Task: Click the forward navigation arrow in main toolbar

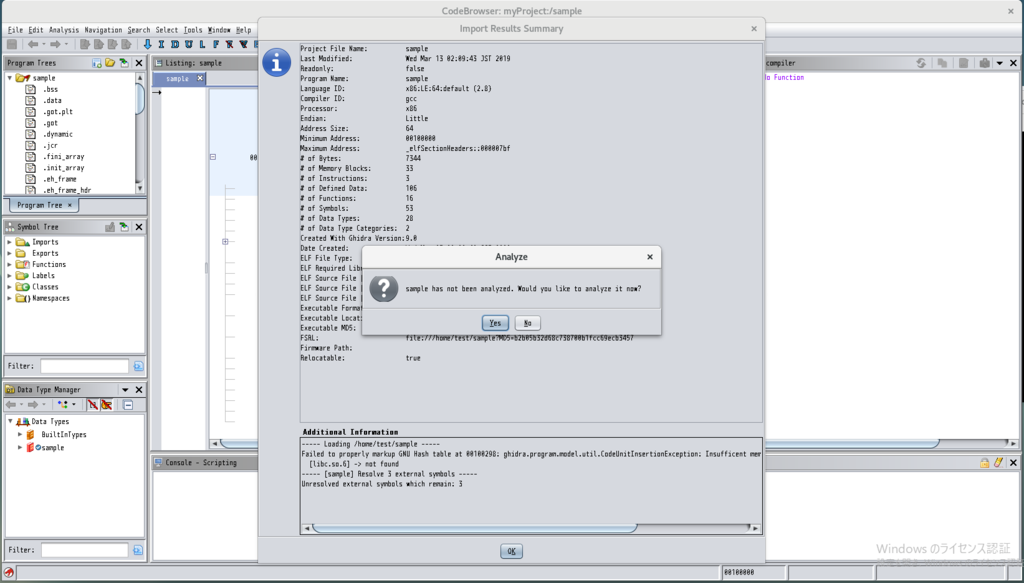Action: (56, 44)
